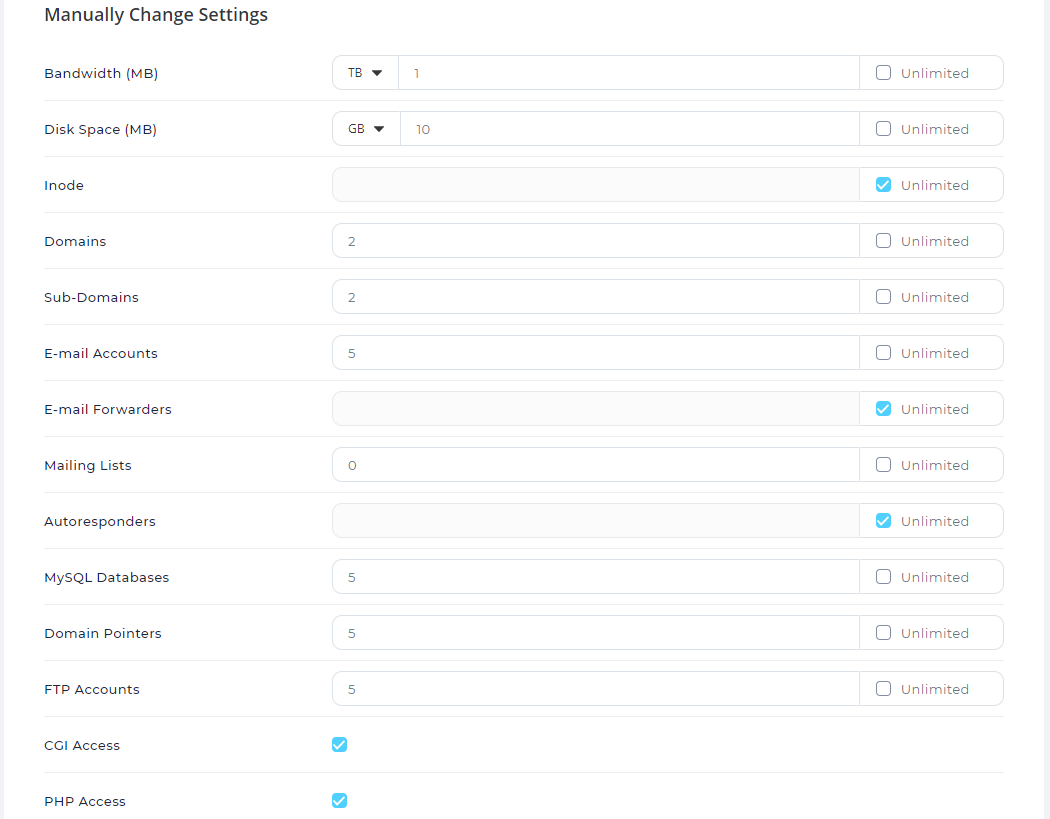This screenshot has width=1050, height=819.
Task: Focus the Bandwidth value field
Action: (x=629, y=73)
